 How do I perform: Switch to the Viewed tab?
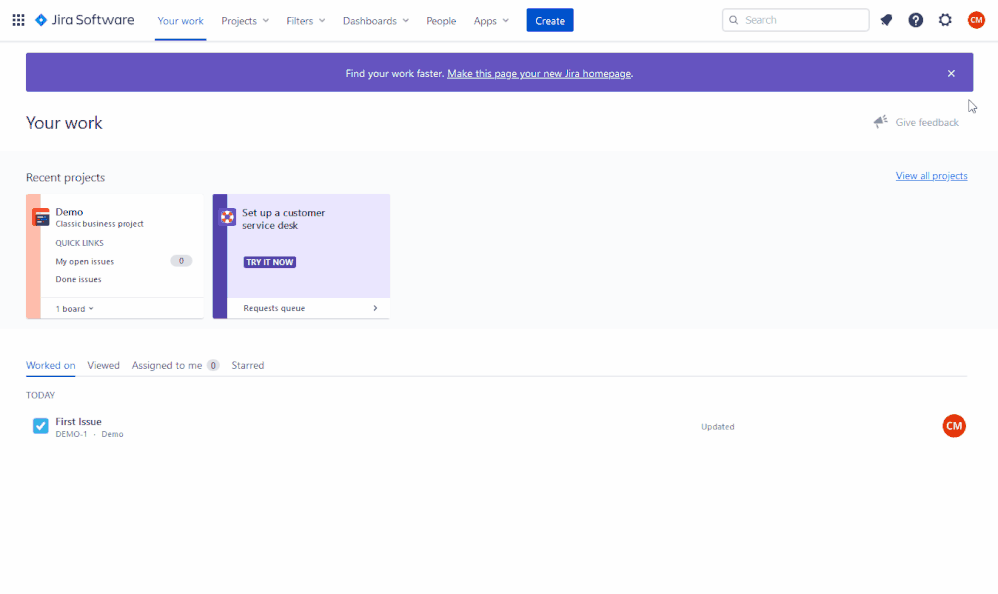pyautogui.click(x=103, y=365)
